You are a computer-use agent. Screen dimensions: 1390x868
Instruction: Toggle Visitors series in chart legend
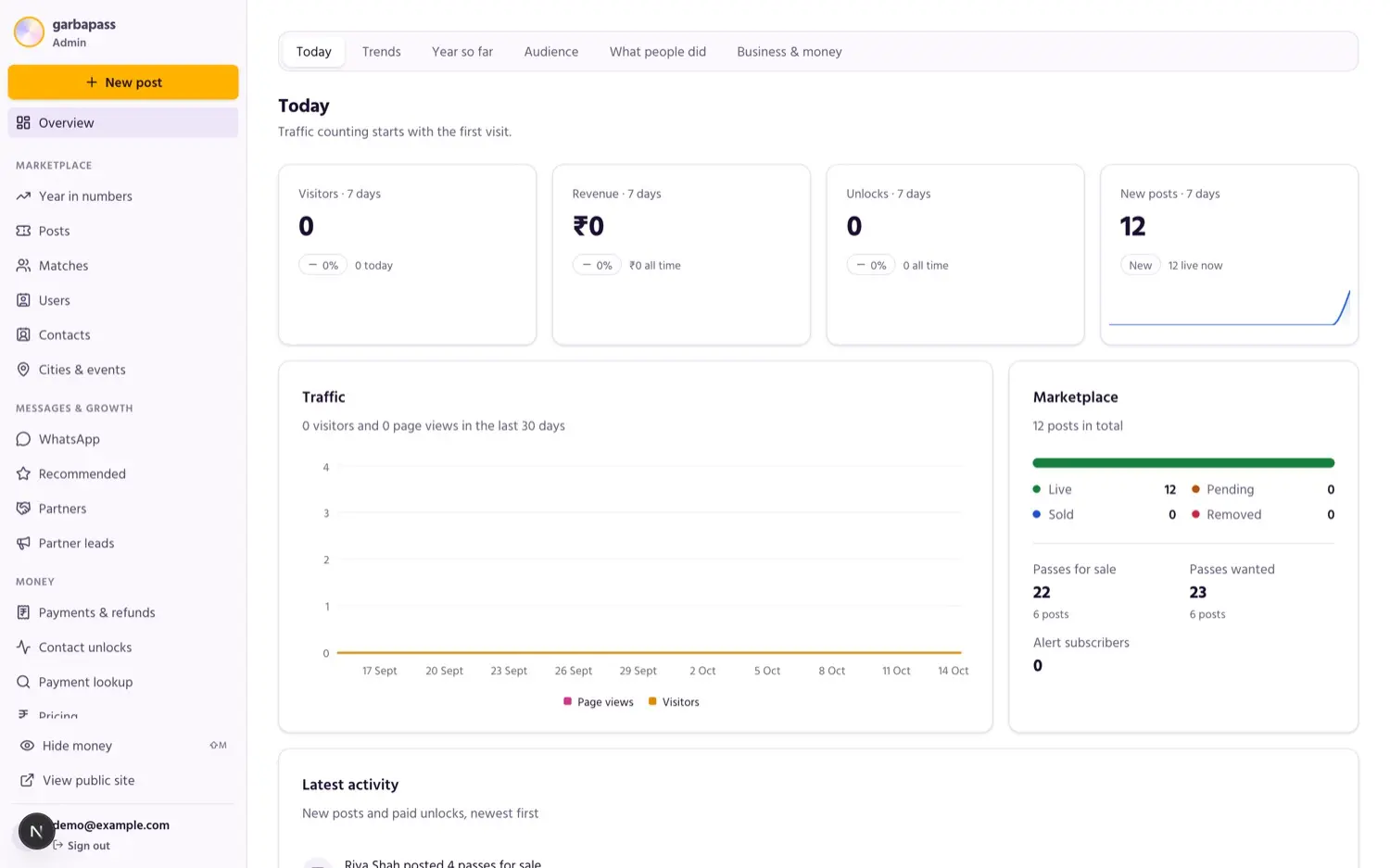(674, 702)
